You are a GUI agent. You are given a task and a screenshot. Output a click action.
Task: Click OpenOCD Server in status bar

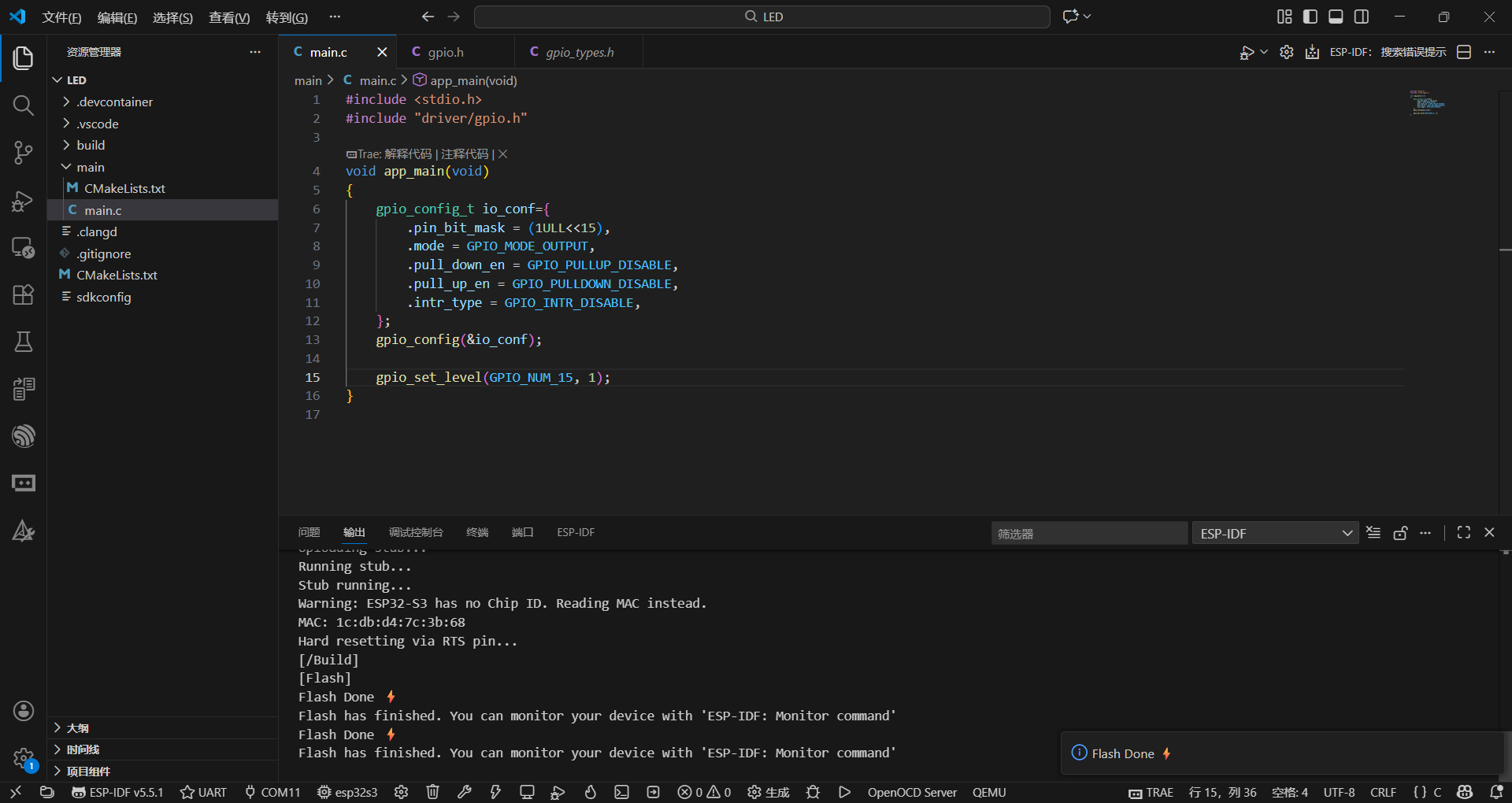[912, 792]
